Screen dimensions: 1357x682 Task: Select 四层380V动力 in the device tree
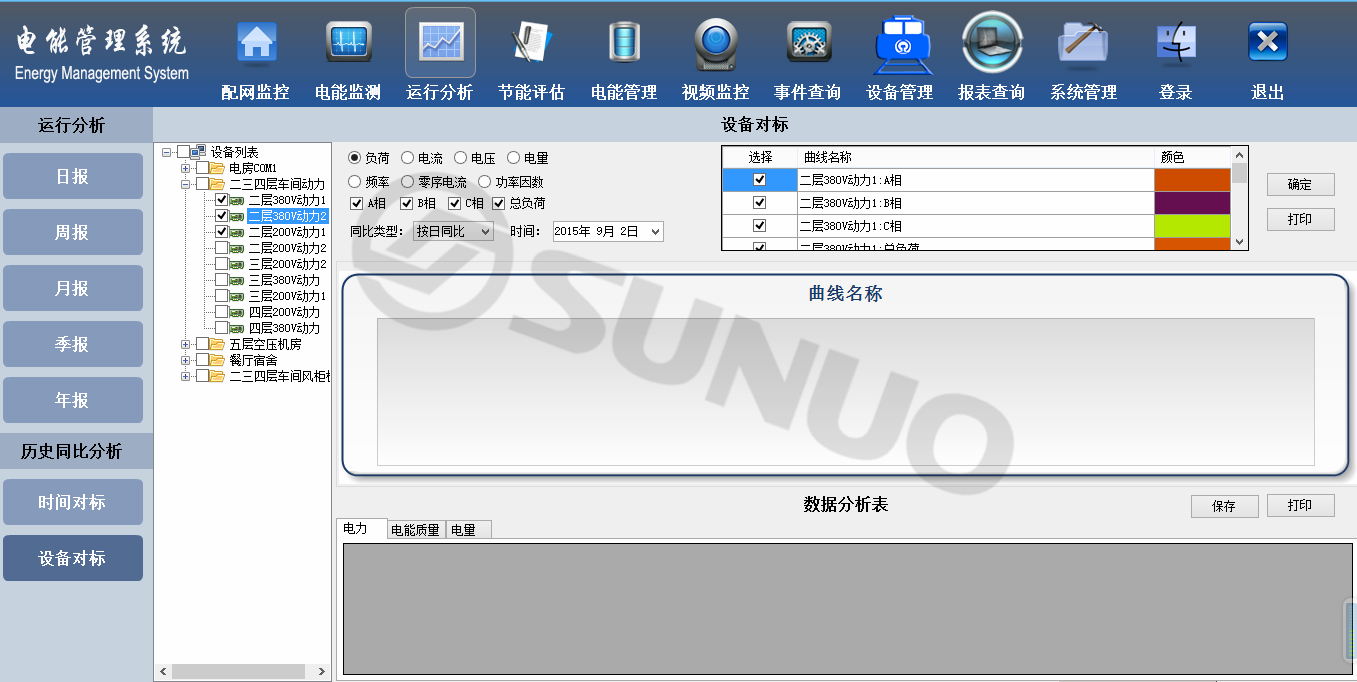[284, 328]
